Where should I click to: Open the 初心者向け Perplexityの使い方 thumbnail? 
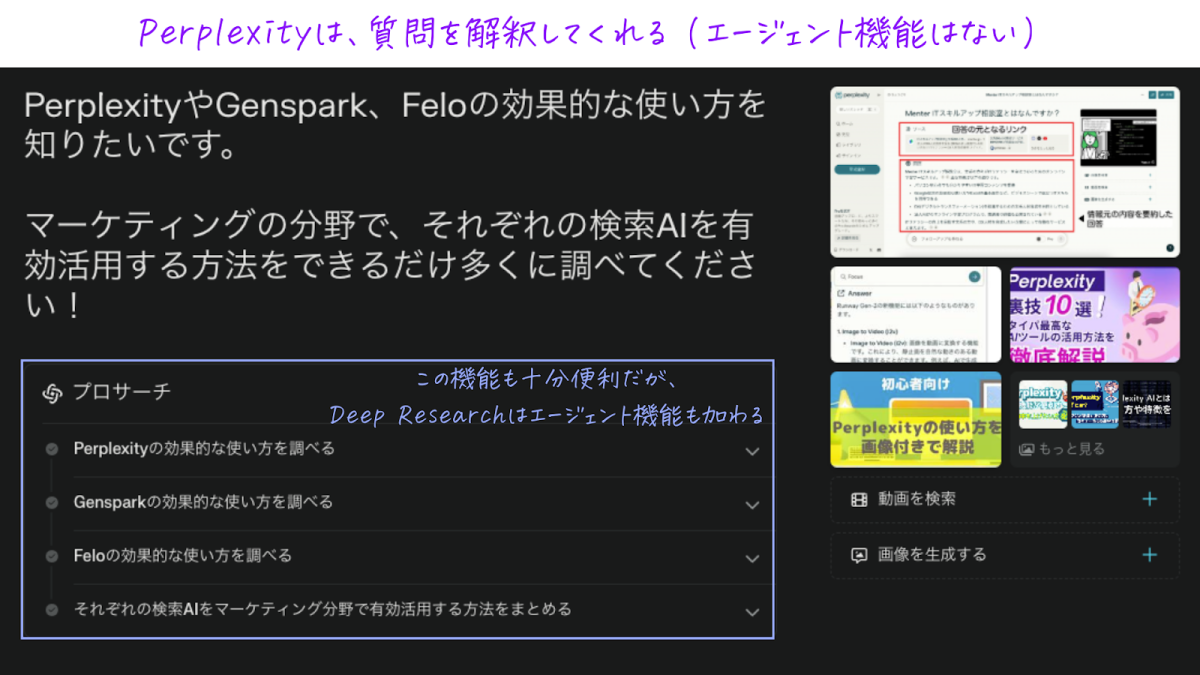(x=915, y=419)
